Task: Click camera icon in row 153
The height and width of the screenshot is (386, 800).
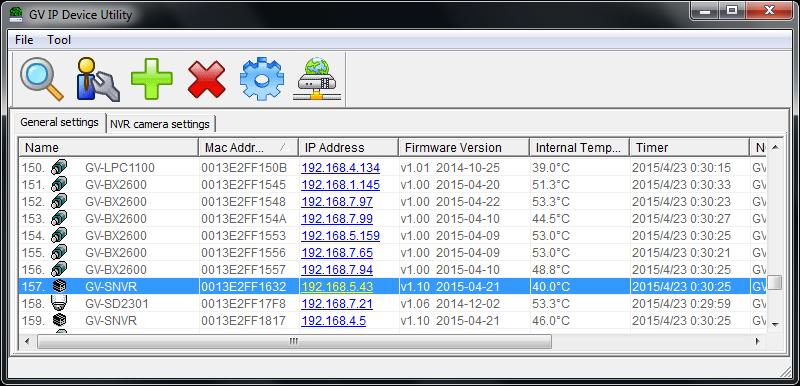Action: [x=59, y=218]
